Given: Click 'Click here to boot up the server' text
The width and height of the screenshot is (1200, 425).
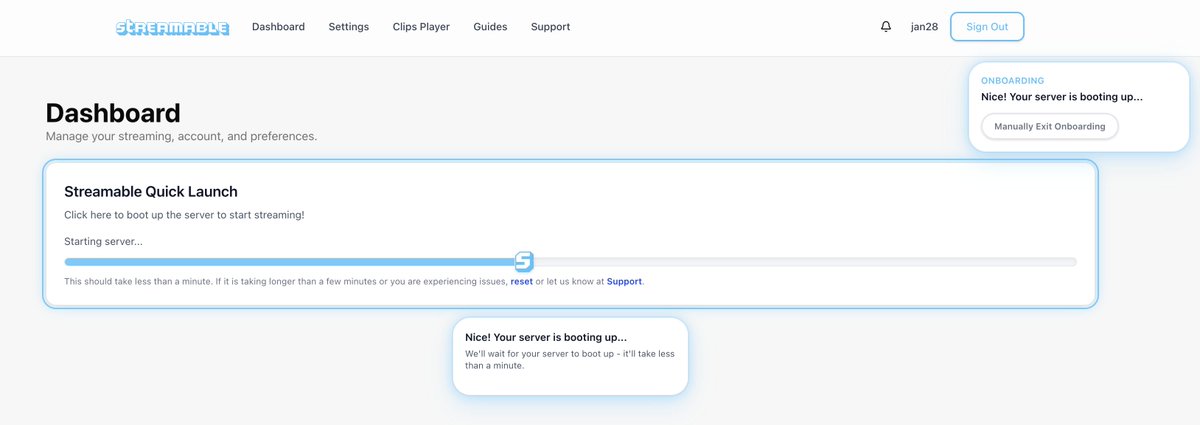Looking at the screenshot, I should (184, 215).
